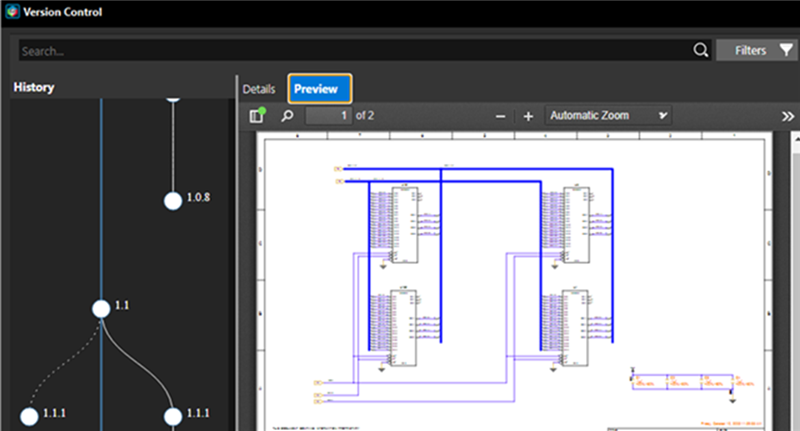The image size is (800, 431).
Task: Select the Preview tab
Action: (x=319, y=89)
